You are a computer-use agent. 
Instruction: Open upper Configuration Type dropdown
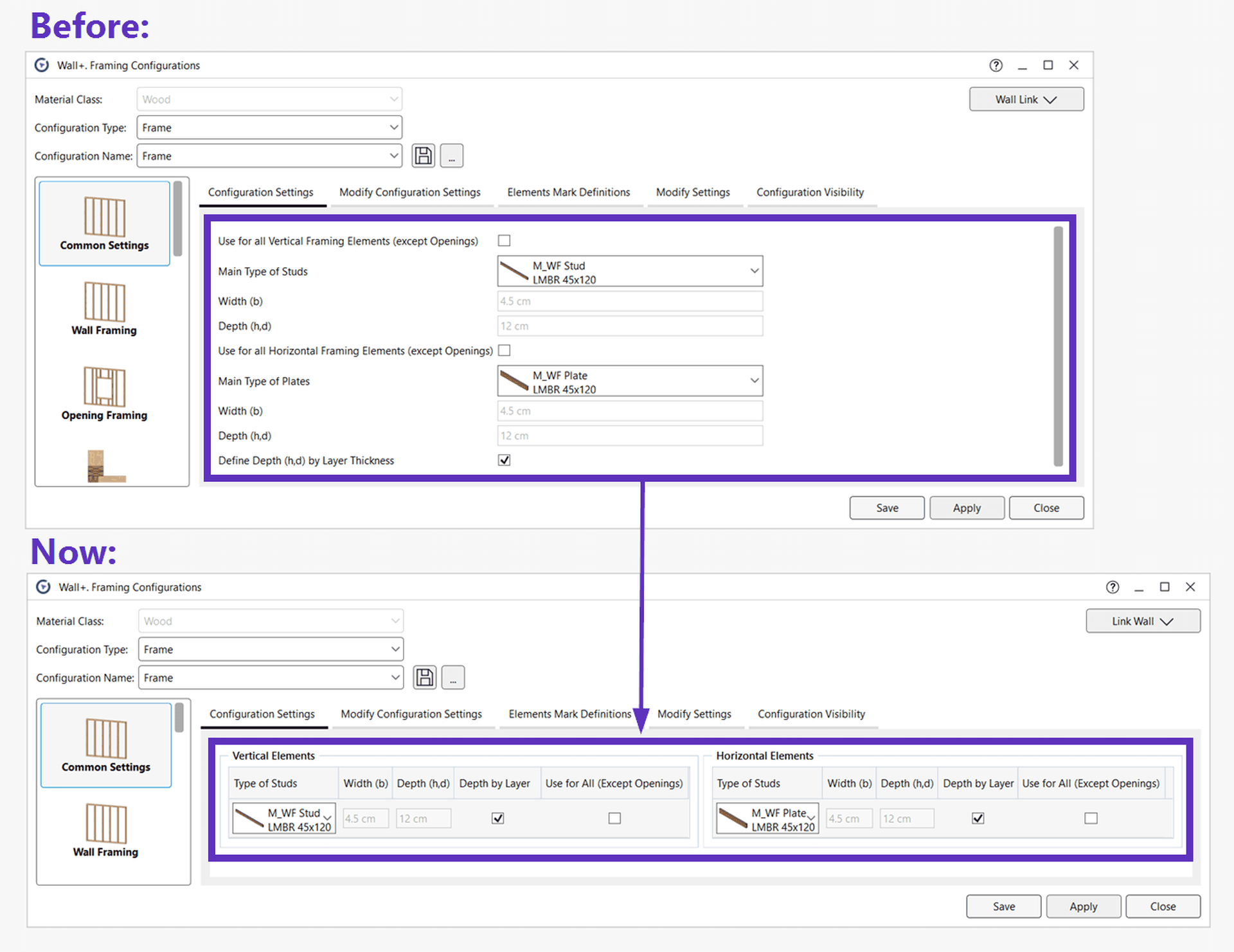[x=269, y=128]
